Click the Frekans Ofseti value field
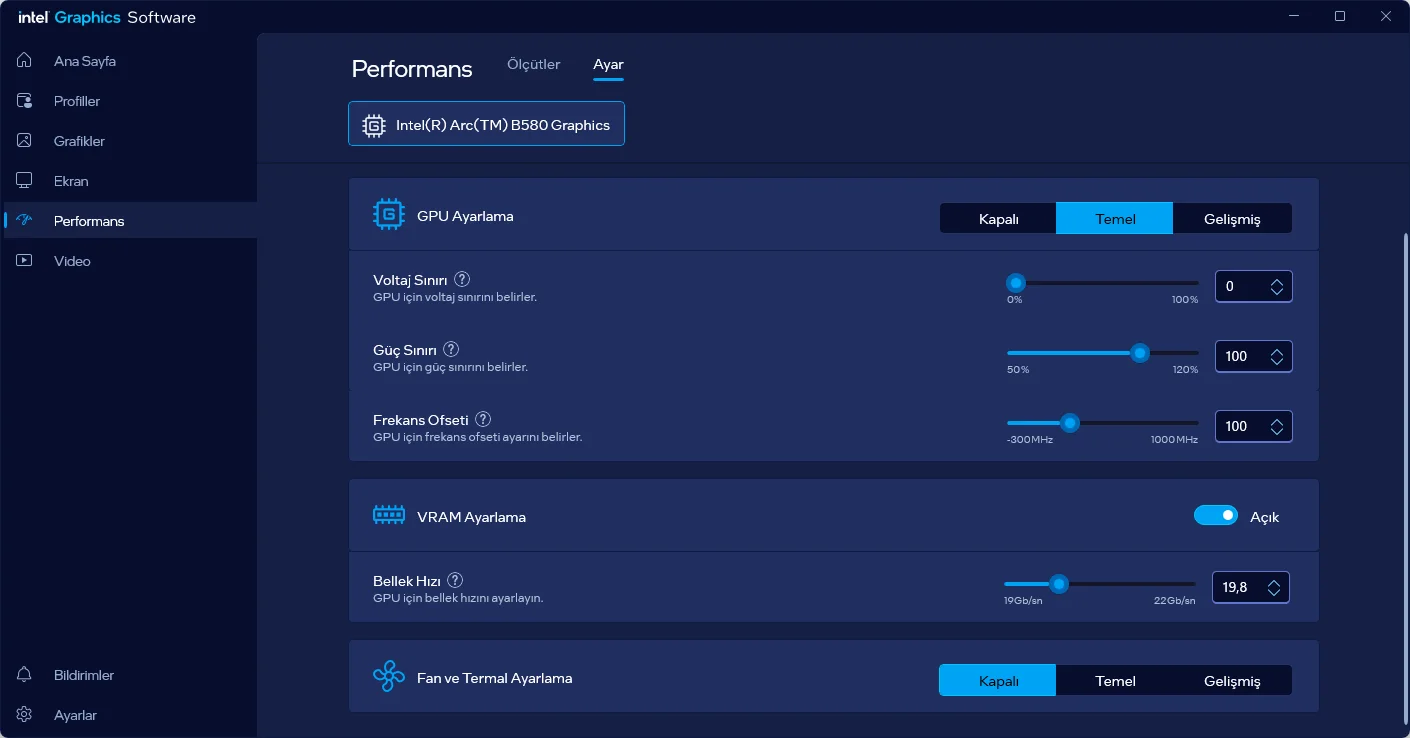 (1254, 427)
